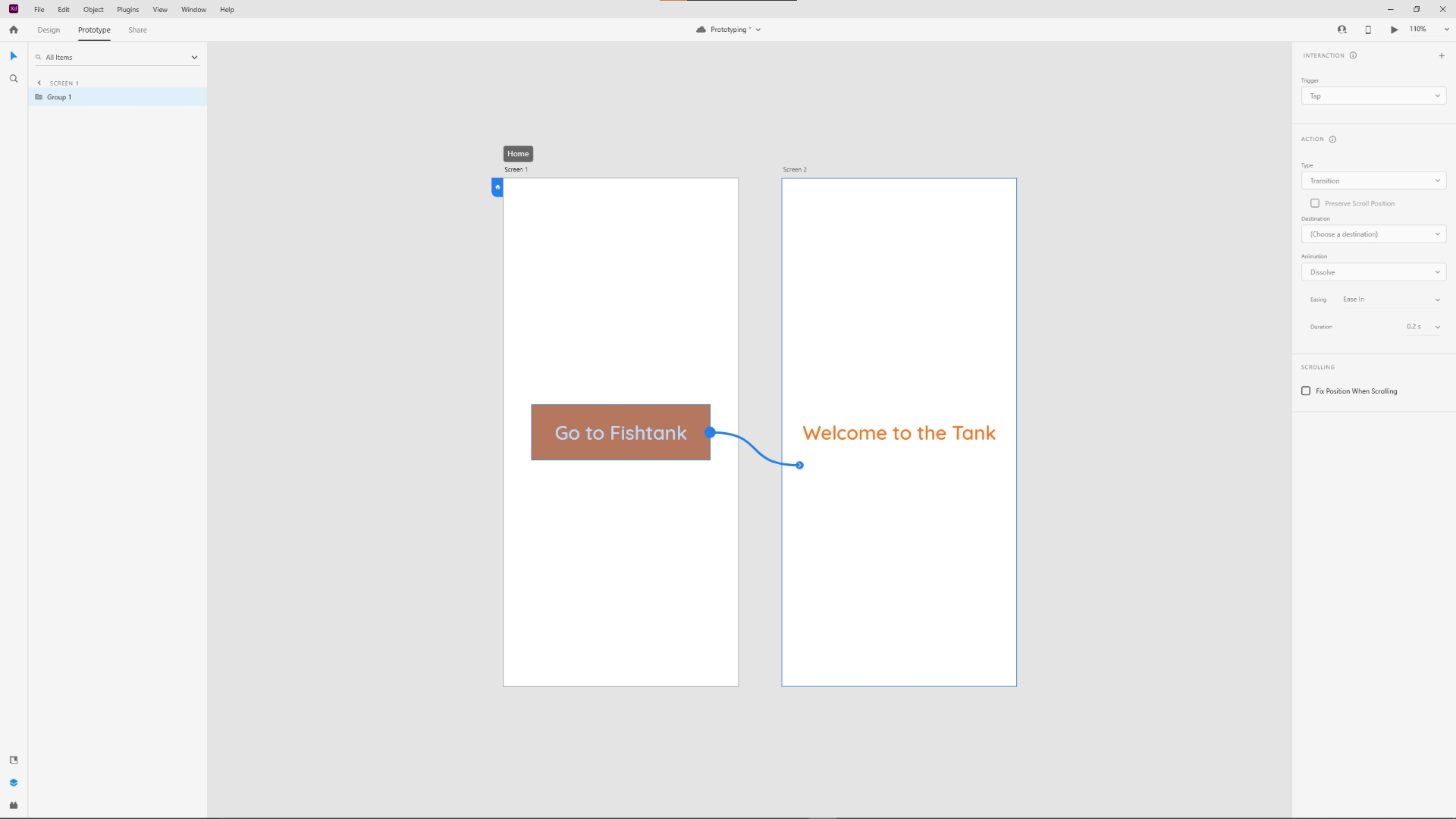Enable Fix Position When Scrolling checkbox

pyautogui.click(x=1306, y=391)
